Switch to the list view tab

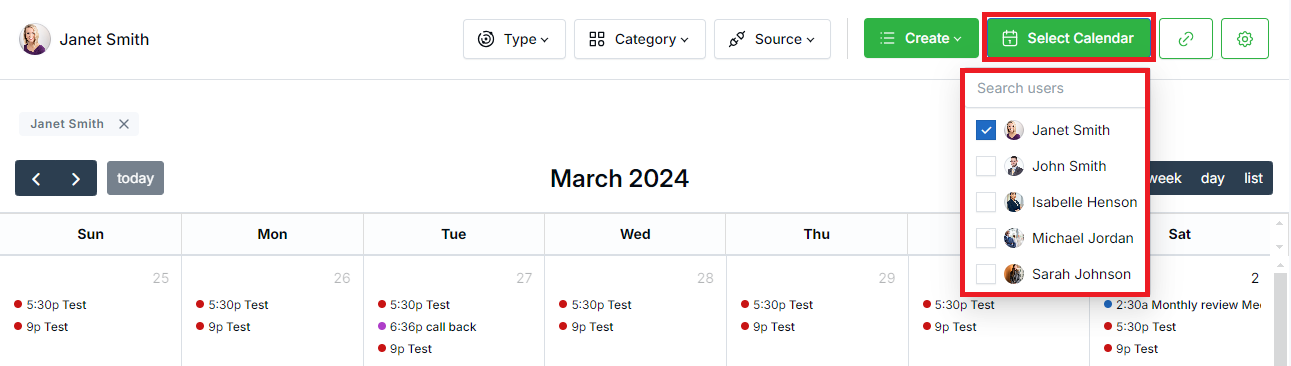pyautogui.click(x=1254, y=178)
